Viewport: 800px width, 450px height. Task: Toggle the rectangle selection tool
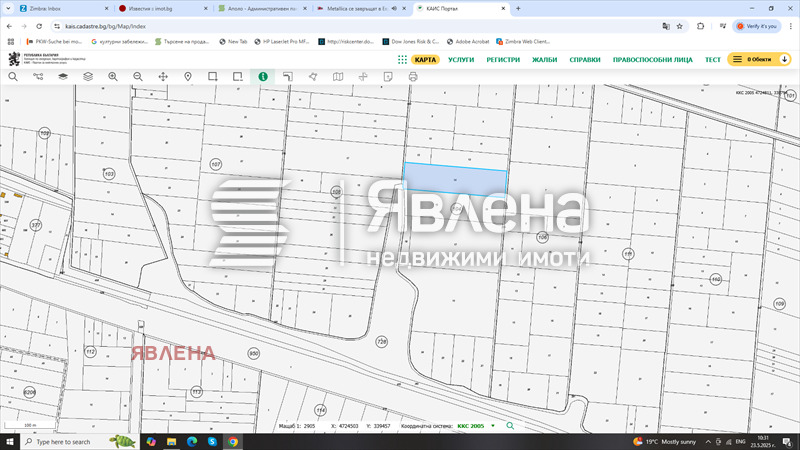click(212, 76)
